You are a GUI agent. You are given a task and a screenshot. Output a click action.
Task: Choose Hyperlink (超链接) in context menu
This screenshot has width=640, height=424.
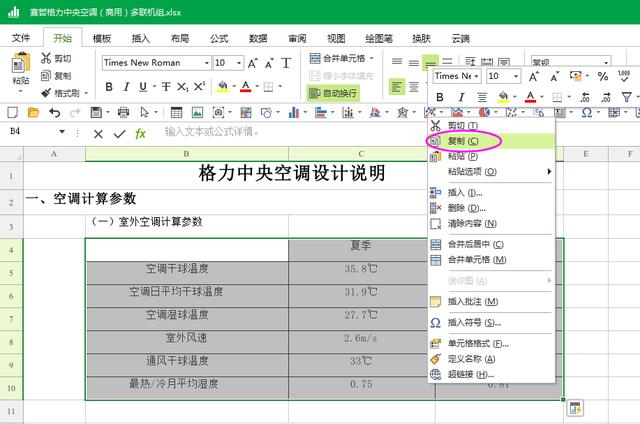coord(491,374)
